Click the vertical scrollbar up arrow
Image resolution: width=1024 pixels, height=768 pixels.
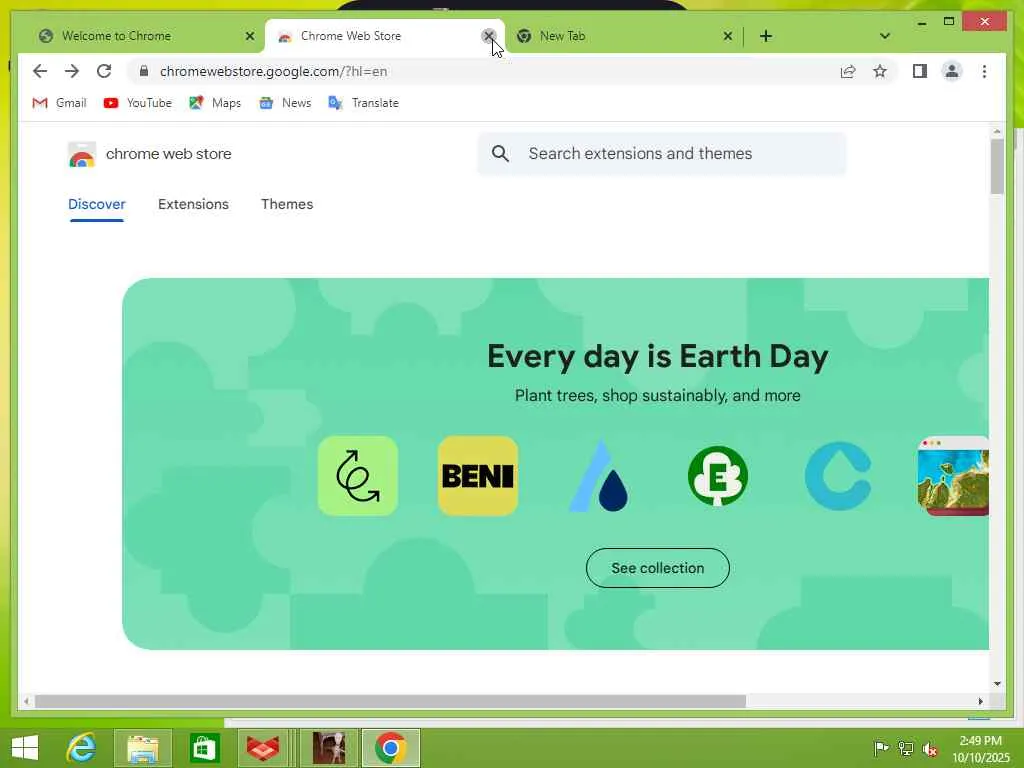997,132
